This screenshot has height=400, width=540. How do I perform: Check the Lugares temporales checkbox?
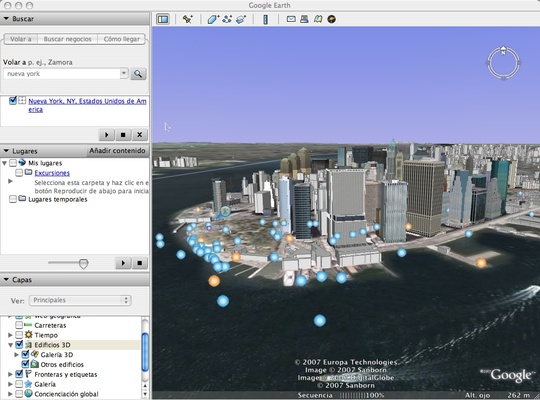point(13,199)
